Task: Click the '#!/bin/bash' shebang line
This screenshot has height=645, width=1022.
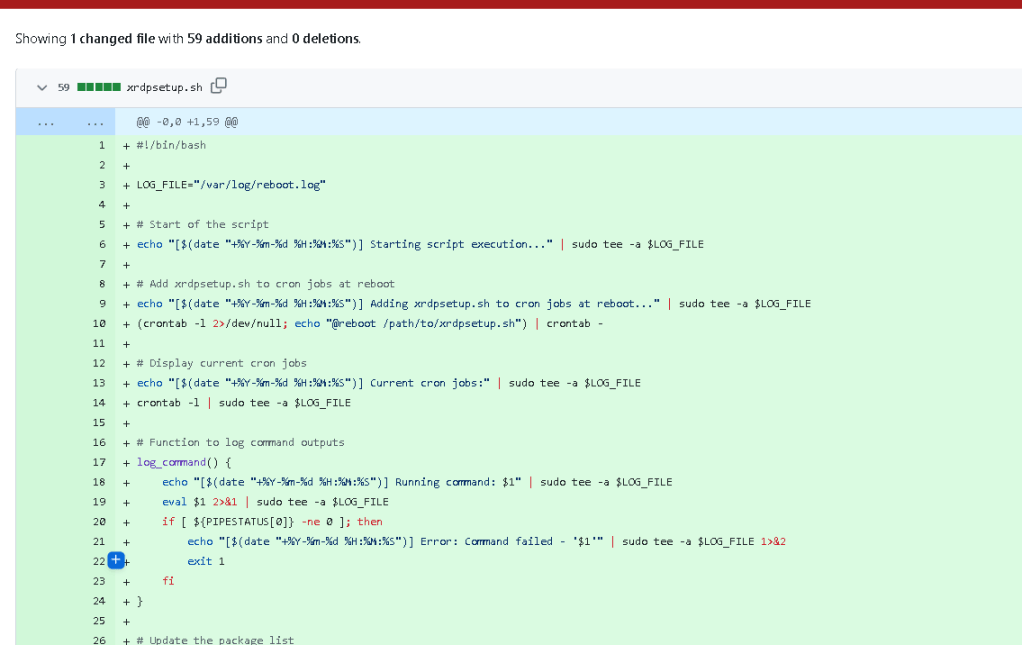Action: pos(171,145)
